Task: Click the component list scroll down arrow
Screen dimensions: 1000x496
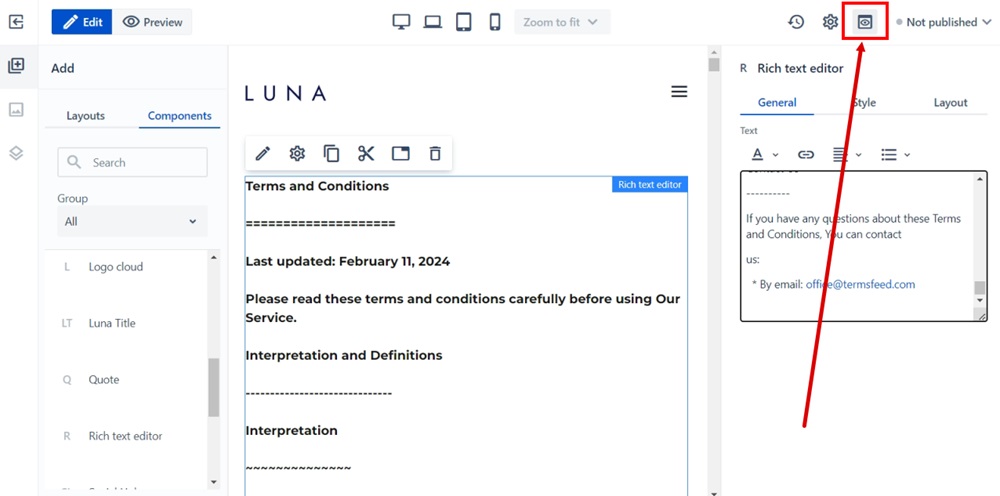Action: tap(214, 482)
